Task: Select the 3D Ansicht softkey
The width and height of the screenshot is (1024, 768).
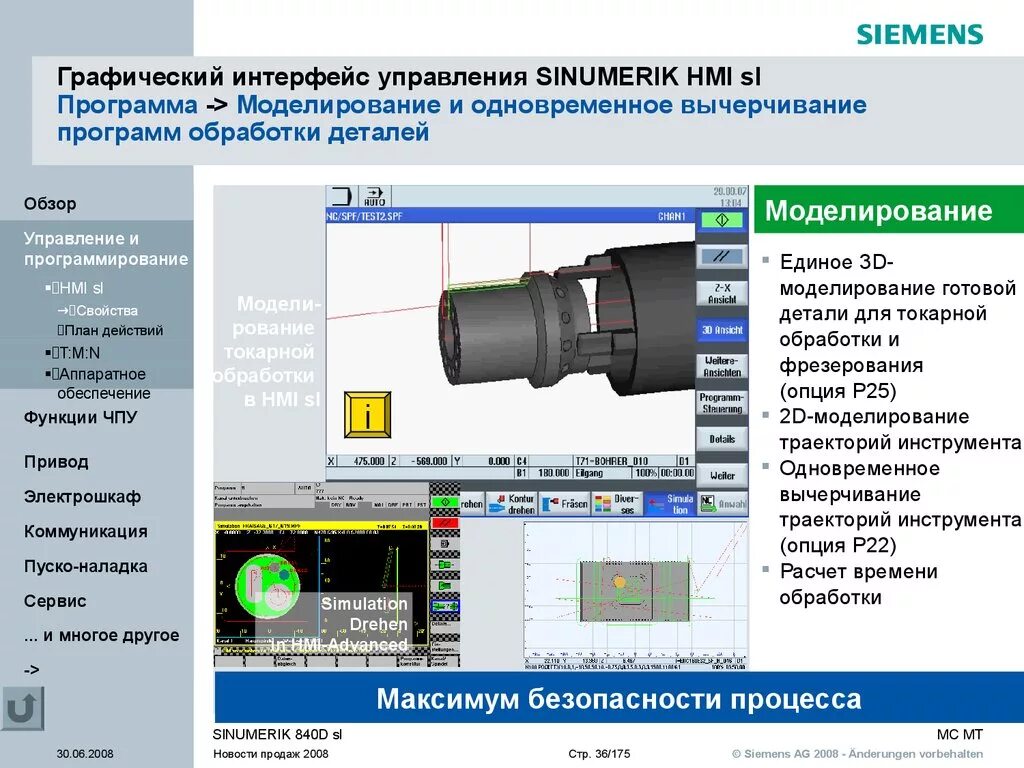Action: pyautogui.click(x=722, y=330)
